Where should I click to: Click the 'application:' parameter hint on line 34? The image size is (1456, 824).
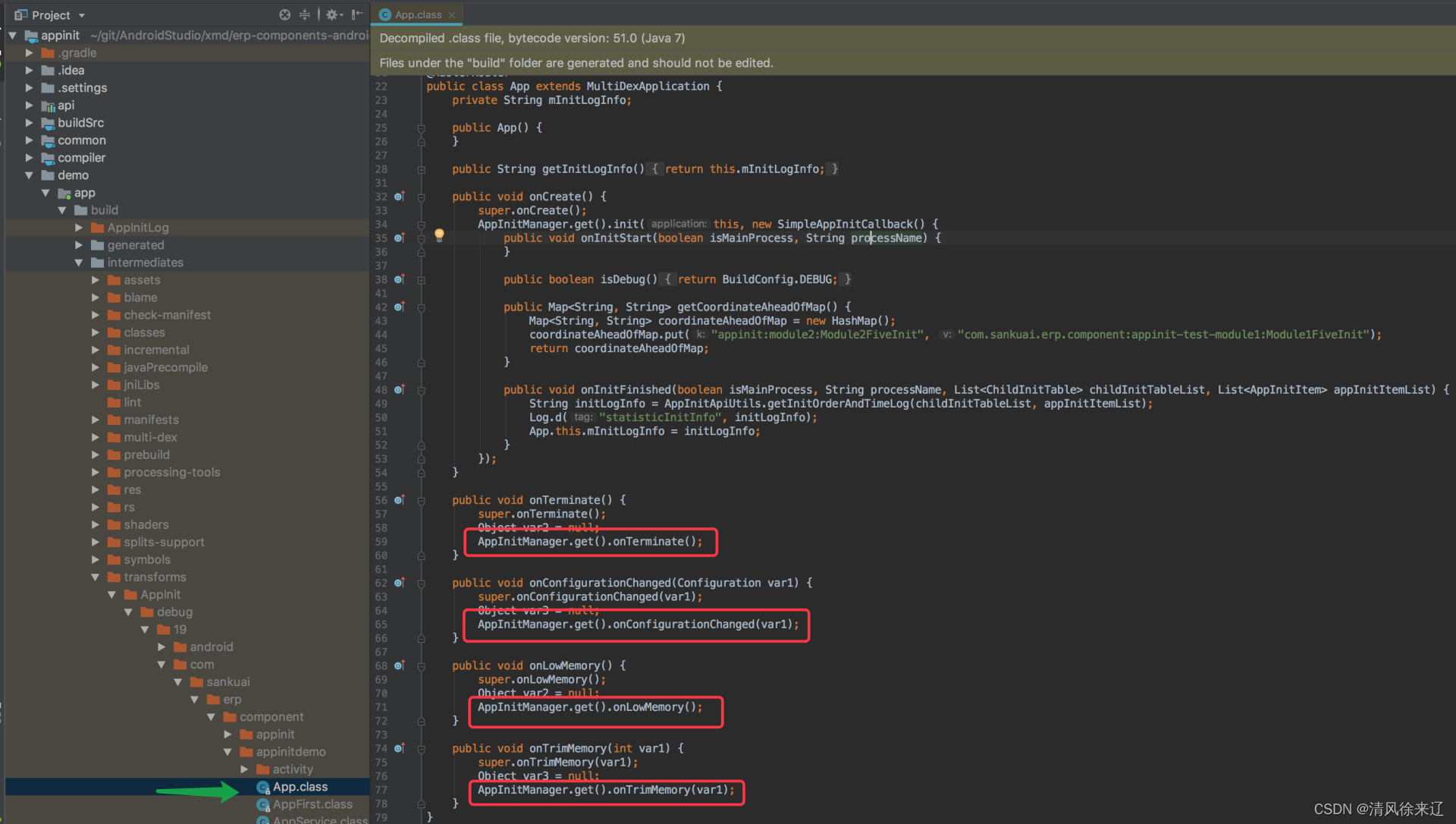point(679,224)
